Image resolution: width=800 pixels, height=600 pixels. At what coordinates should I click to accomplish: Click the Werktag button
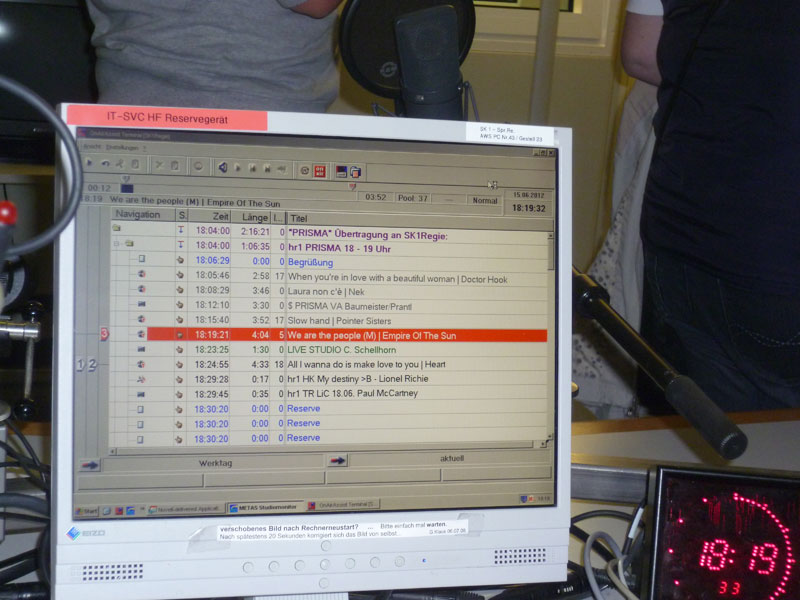(x=214, y=463)
